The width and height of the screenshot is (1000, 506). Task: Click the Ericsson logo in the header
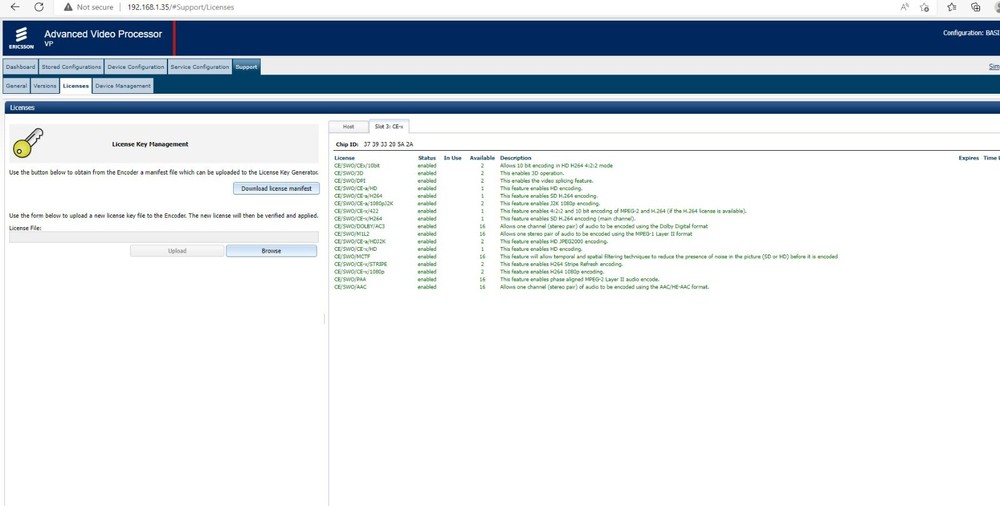pos(21,38)
